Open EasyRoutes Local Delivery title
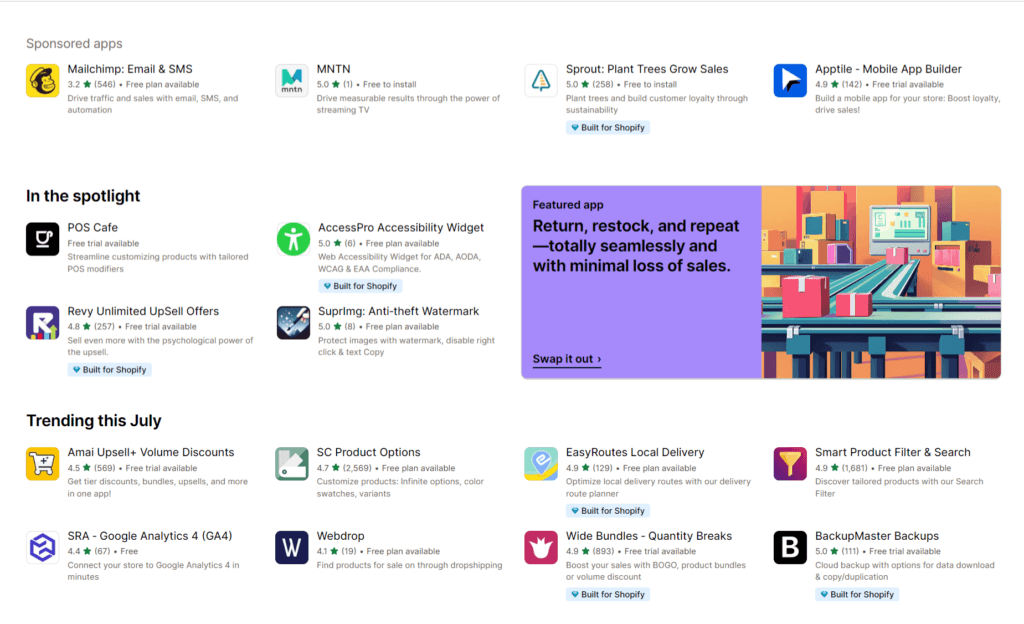The height and width of the screenshot is (624, 1024). 635,452
